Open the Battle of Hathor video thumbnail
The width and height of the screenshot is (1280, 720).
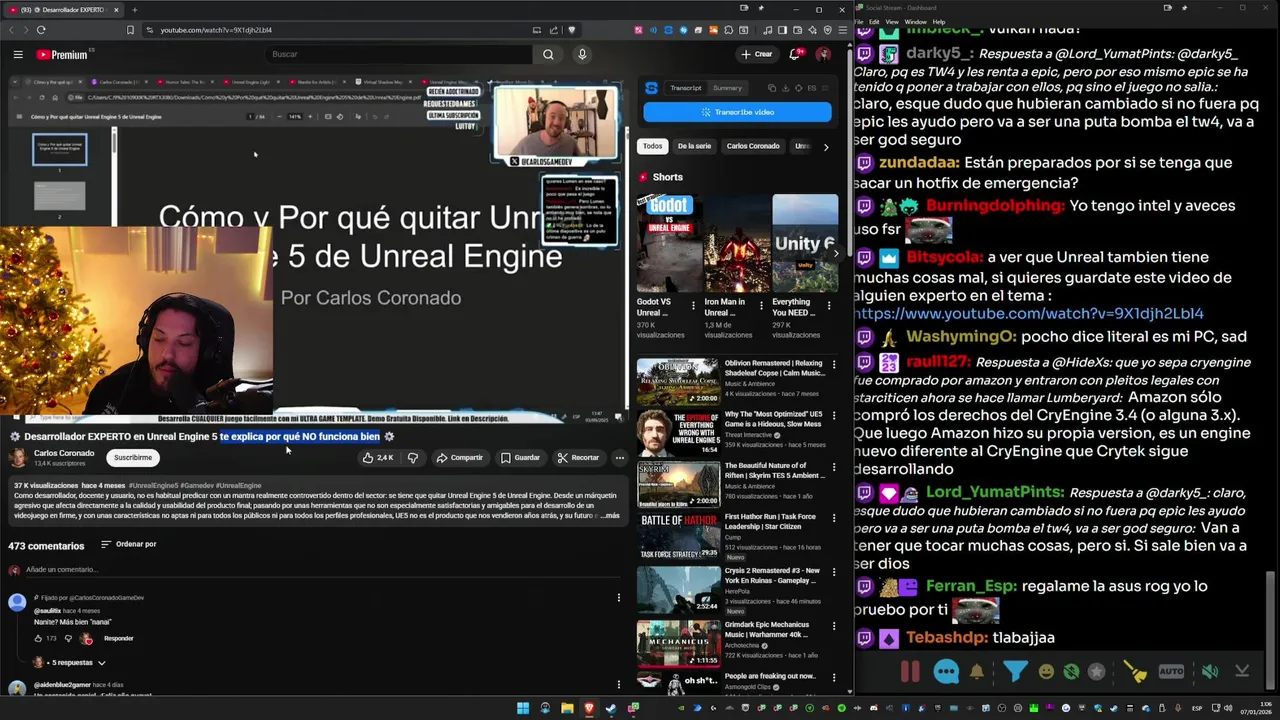[678, 536]
